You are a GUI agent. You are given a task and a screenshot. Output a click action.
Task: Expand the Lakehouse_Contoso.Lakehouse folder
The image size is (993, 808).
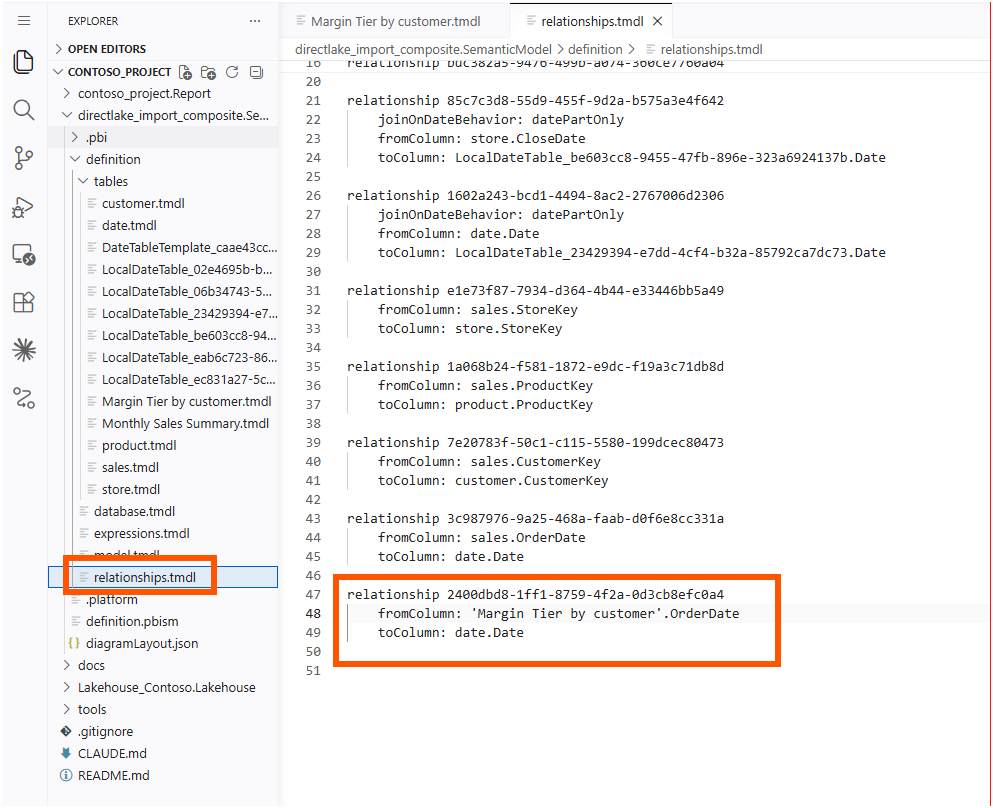point(167,688)
